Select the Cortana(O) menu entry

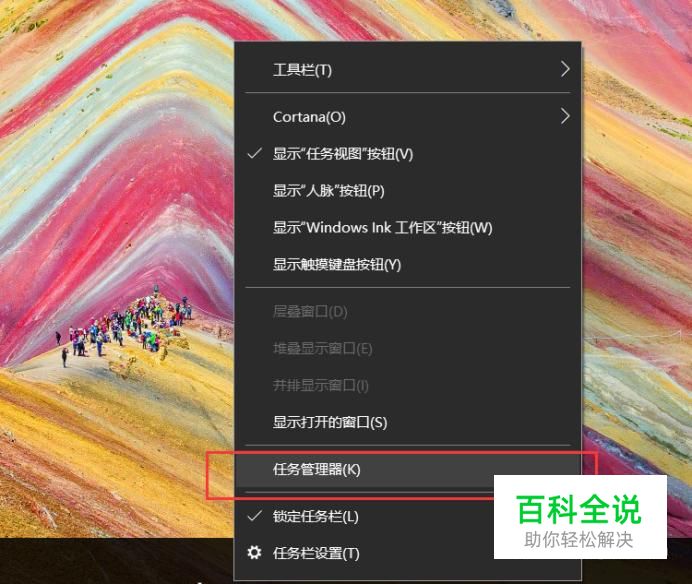(x=408, y=117)
